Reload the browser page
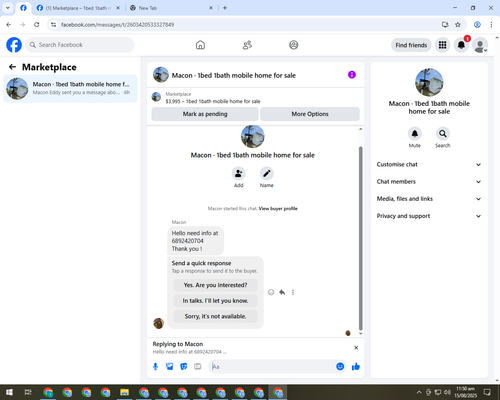 click(37, 25)
